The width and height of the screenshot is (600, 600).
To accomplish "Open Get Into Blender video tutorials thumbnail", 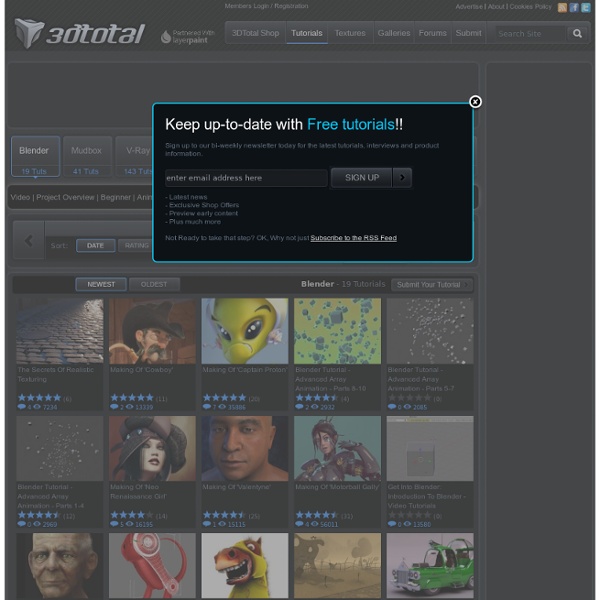I will click(430, 448).
